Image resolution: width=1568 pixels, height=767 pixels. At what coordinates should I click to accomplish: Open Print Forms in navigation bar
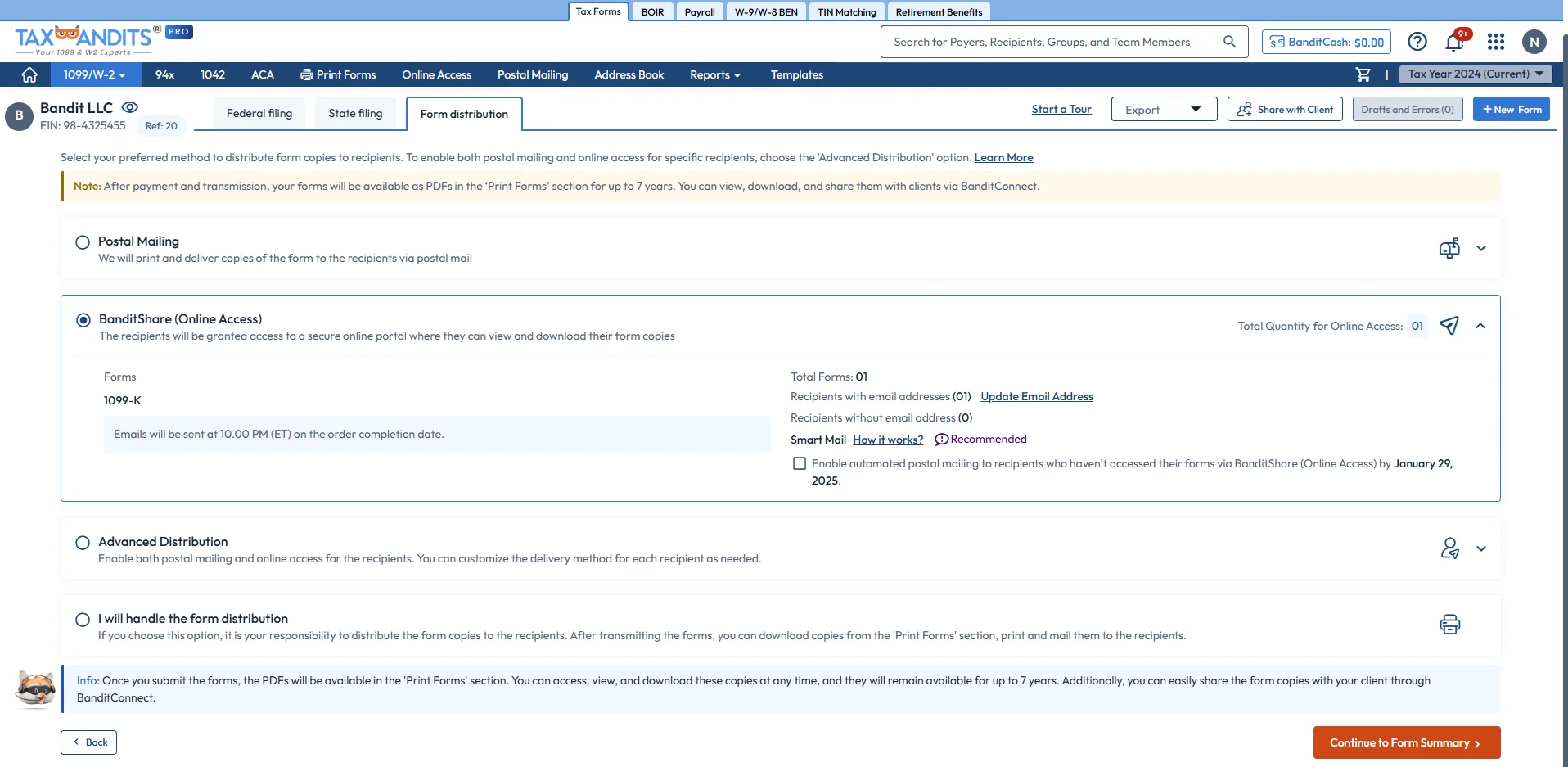[x=338, y=74]
